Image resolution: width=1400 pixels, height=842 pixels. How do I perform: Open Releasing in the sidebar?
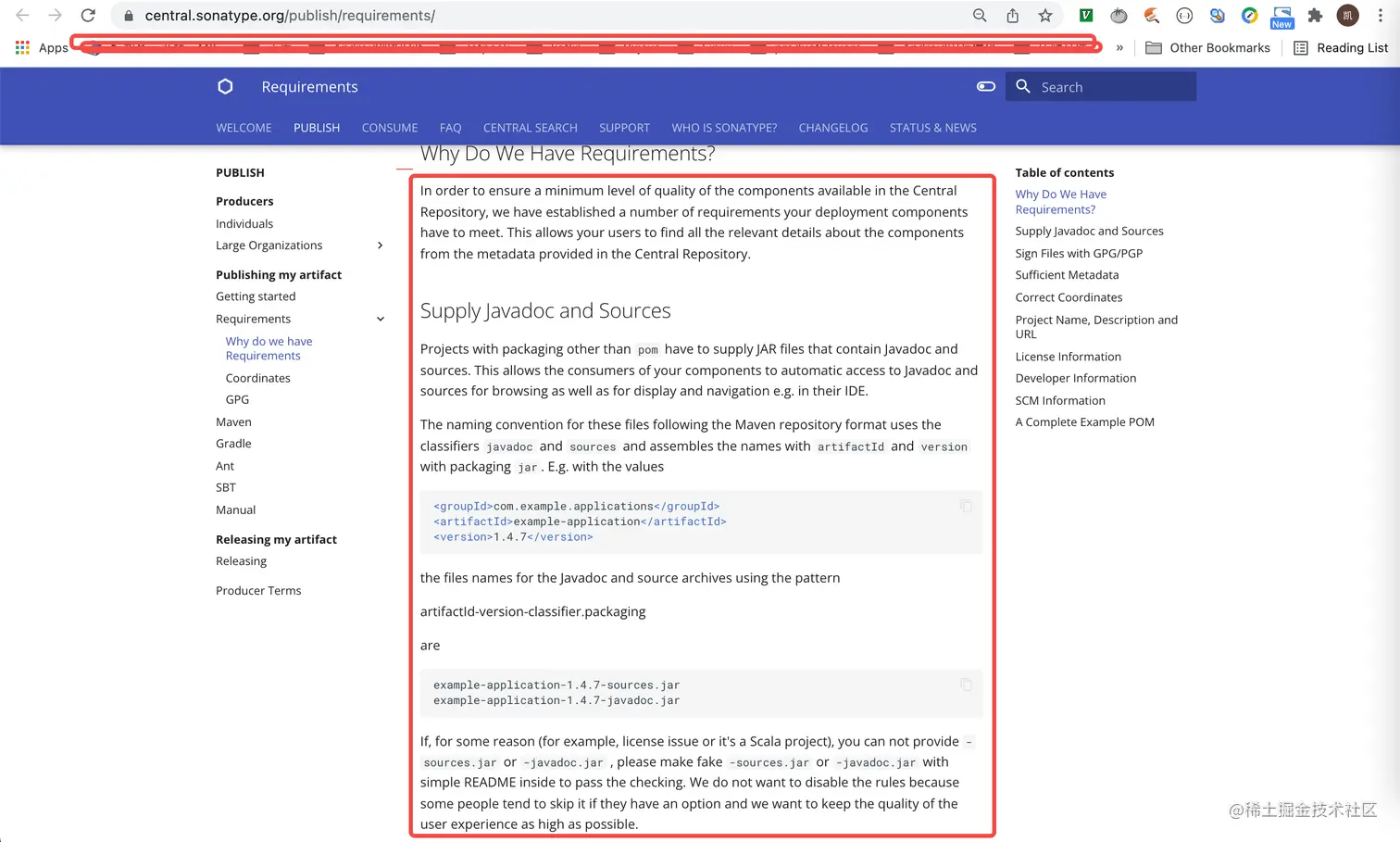pos(241,561)
